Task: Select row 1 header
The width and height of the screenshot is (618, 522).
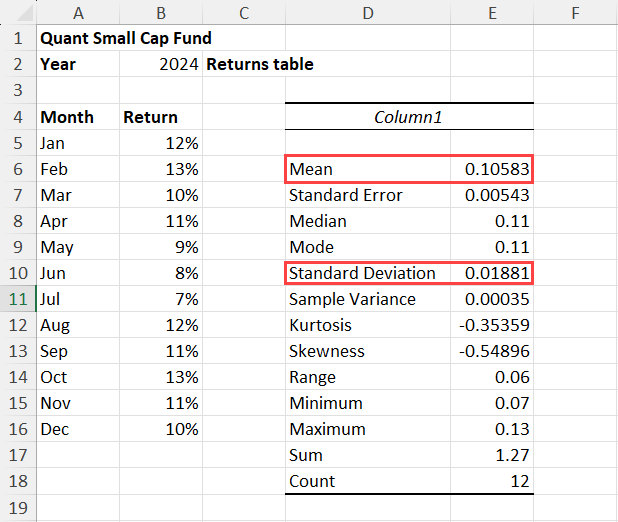Action: tap(18, 38)
